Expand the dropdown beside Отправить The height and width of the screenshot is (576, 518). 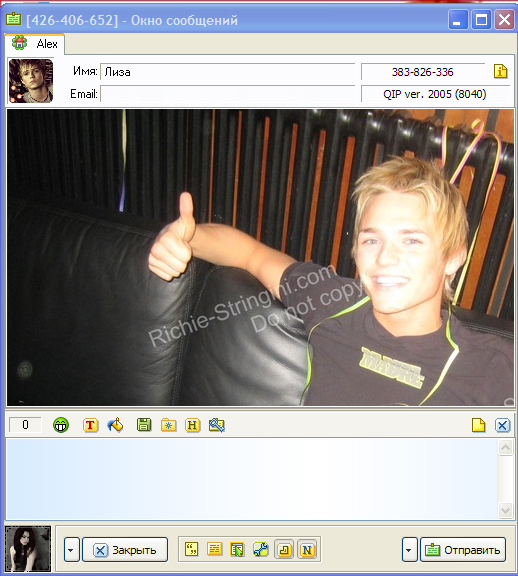(409, 550)
